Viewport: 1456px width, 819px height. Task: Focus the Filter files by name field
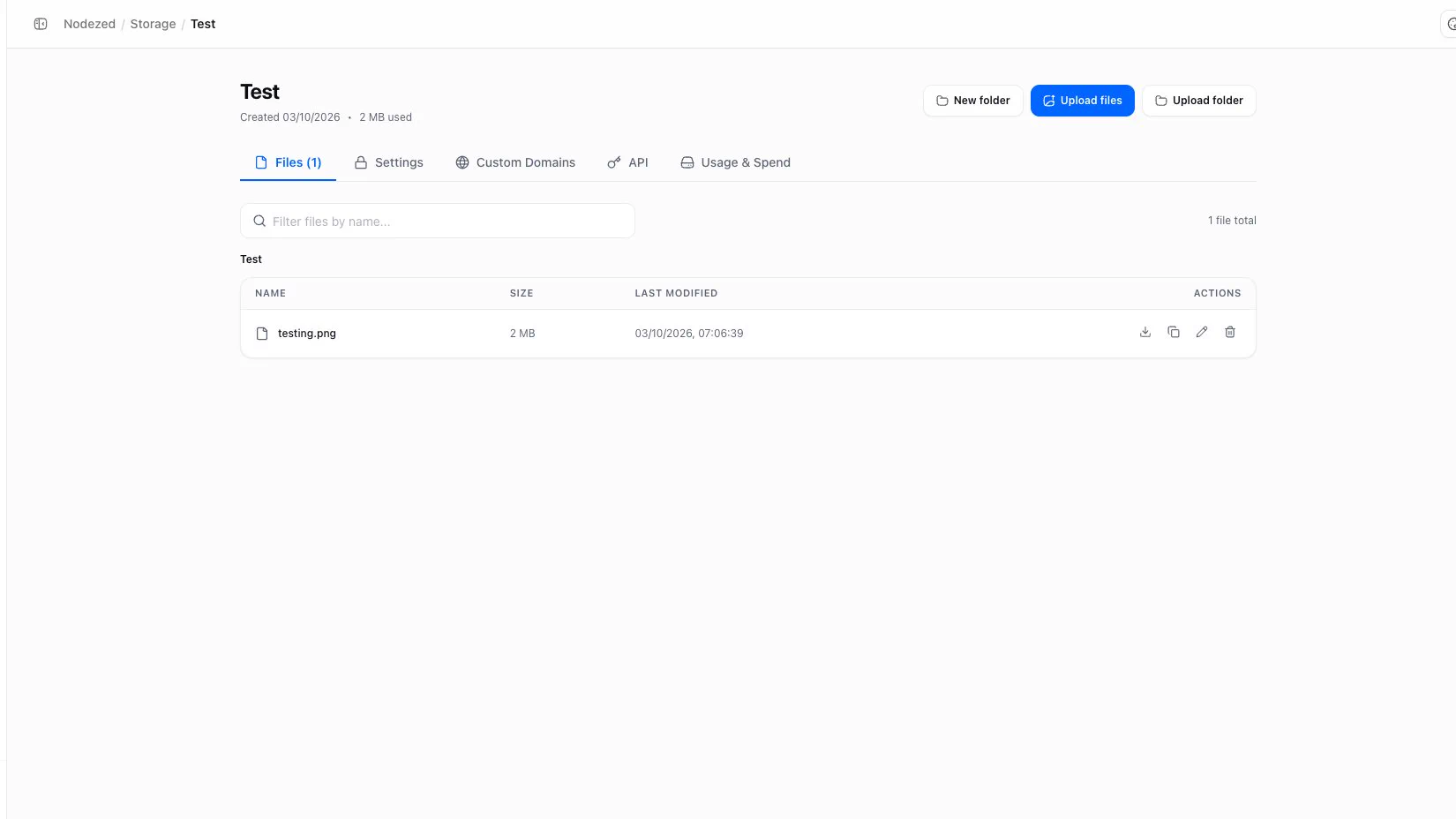click(438, 221)
